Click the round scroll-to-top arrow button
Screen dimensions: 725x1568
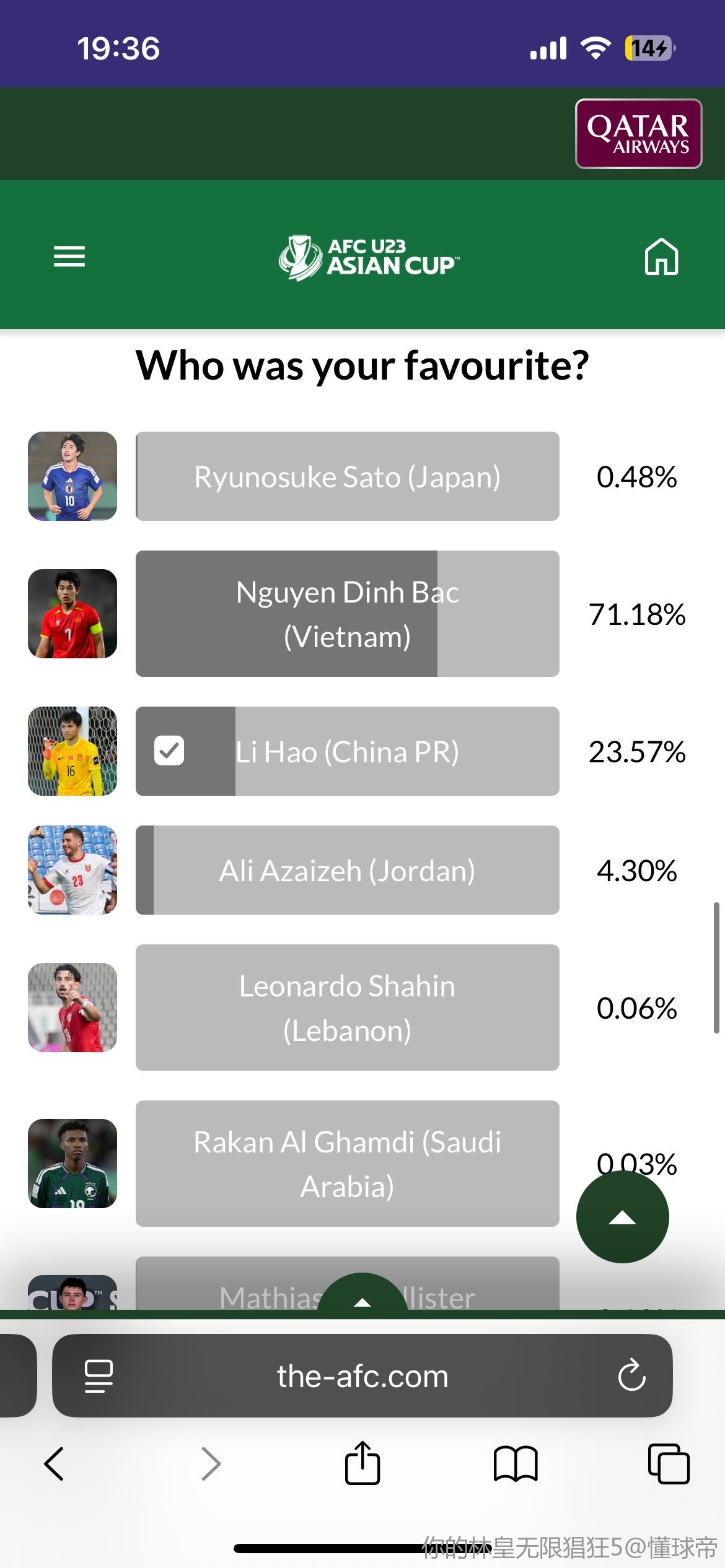click(622, 1217)
